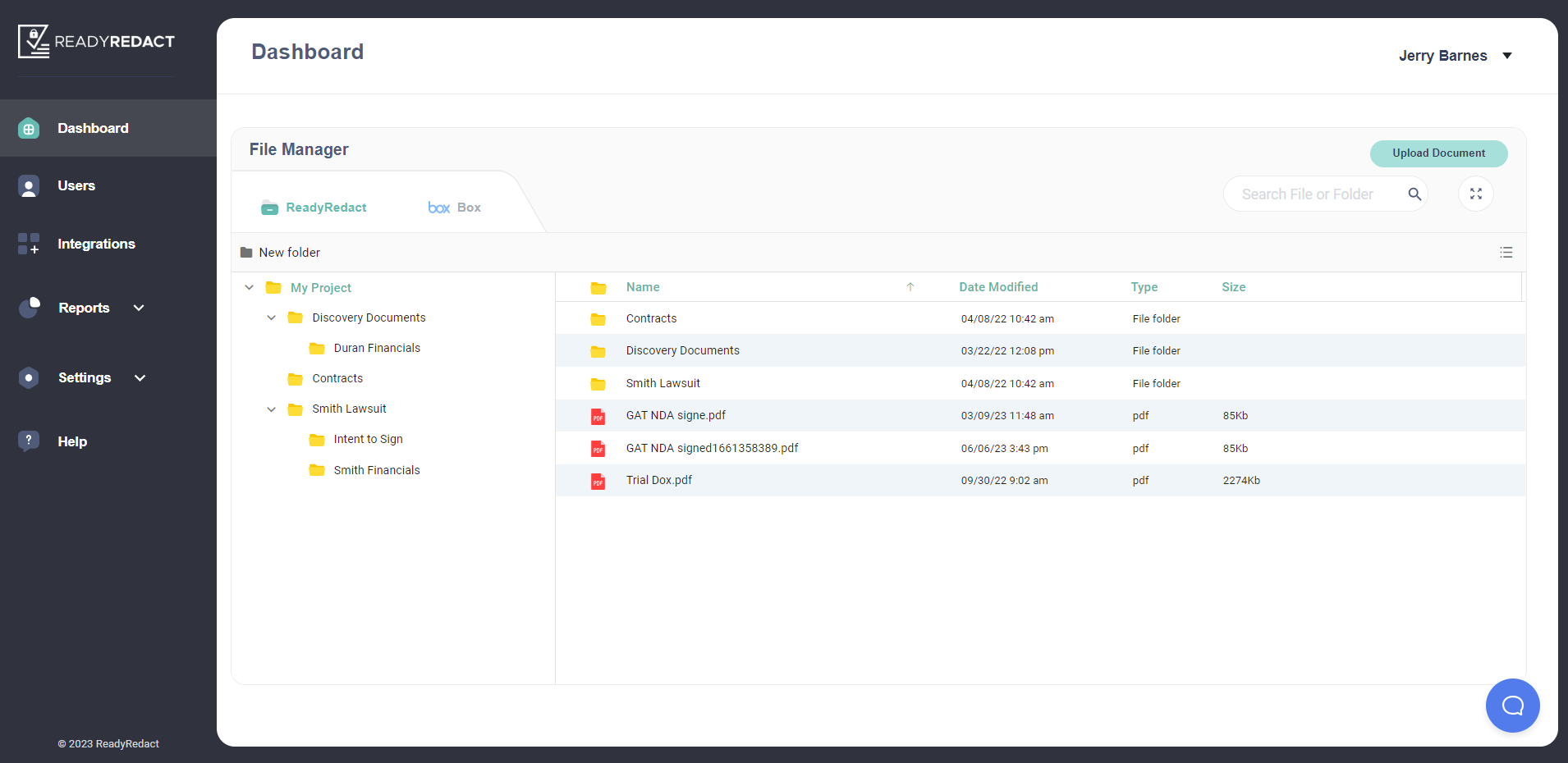This screenshot has width=1568, height=763.
Task: Click the My Project folder icon
Action: point(274,288)
